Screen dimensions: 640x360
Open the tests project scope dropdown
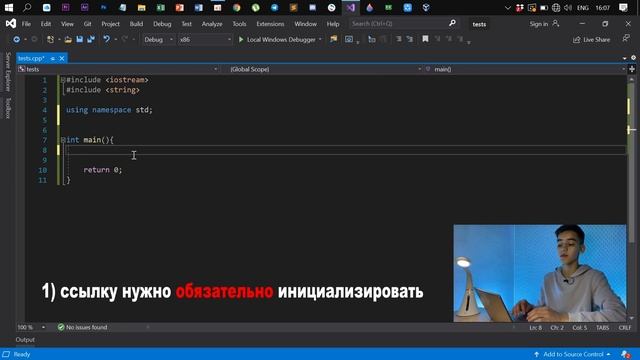coord(118,69)
